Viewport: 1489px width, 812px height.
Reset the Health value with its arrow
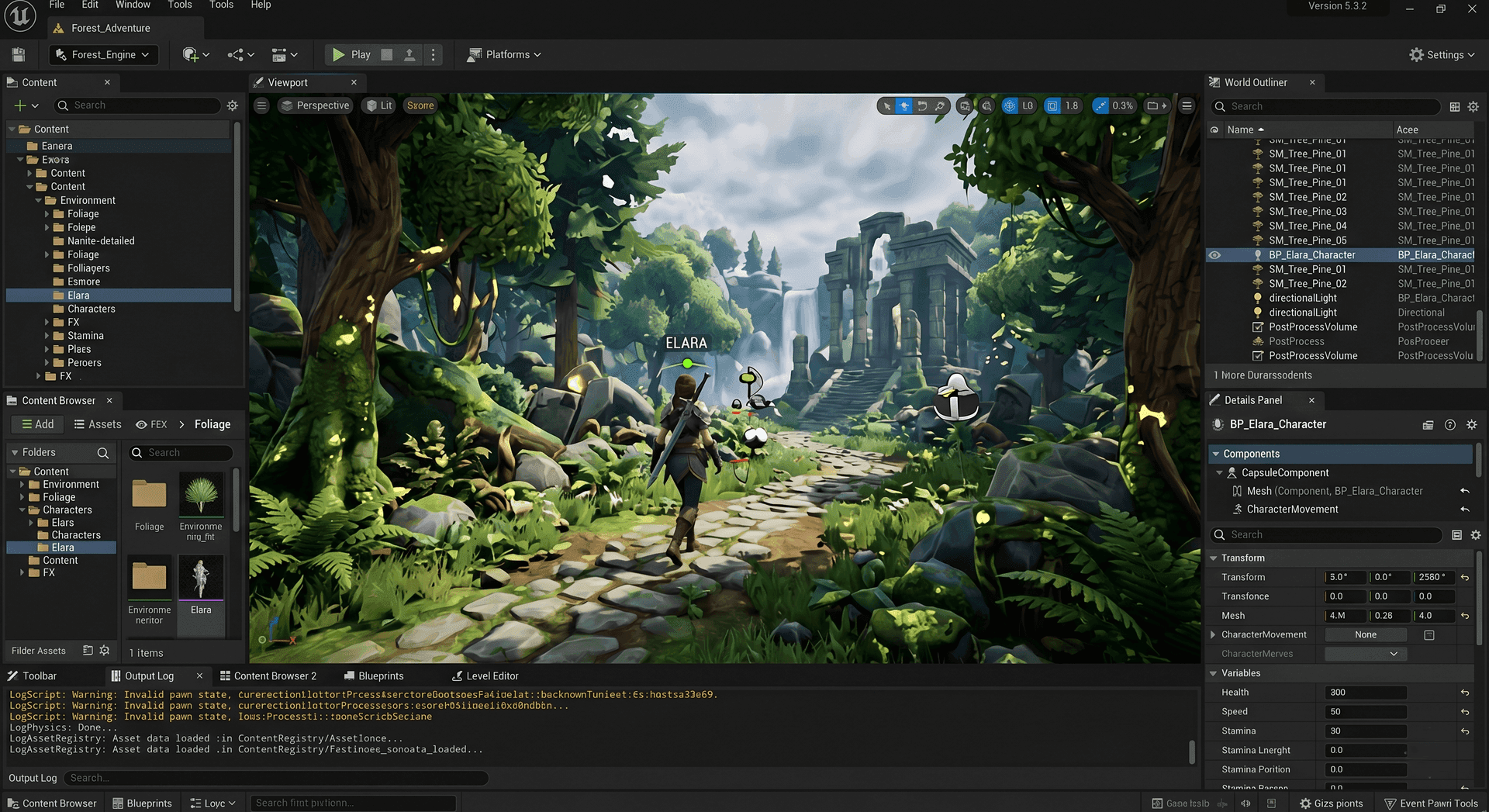[x=1464, y=693]
